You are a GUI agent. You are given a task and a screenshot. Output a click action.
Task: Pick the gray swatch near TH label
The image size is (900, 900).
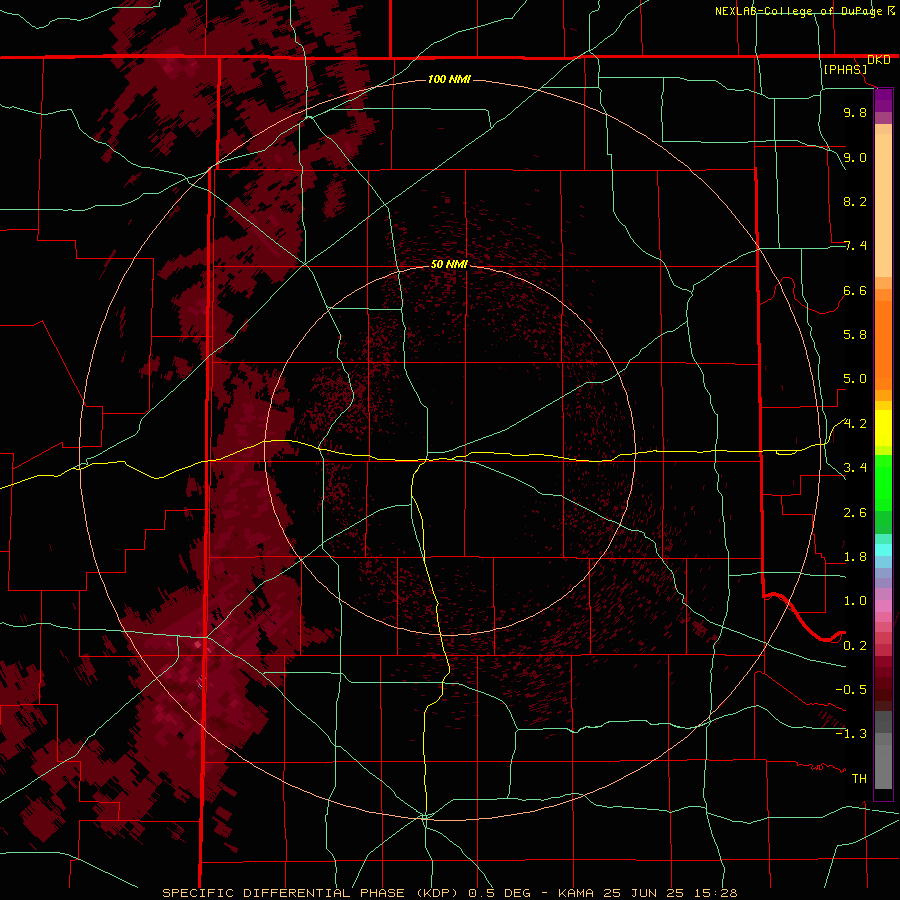[883, 766]
